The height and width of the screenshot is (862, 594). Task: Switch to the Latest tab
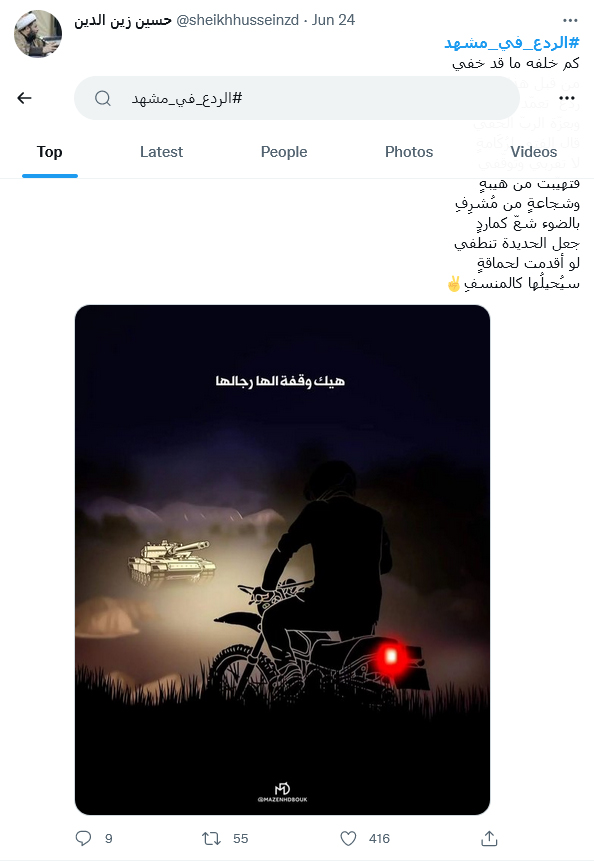tap(161, 152)
